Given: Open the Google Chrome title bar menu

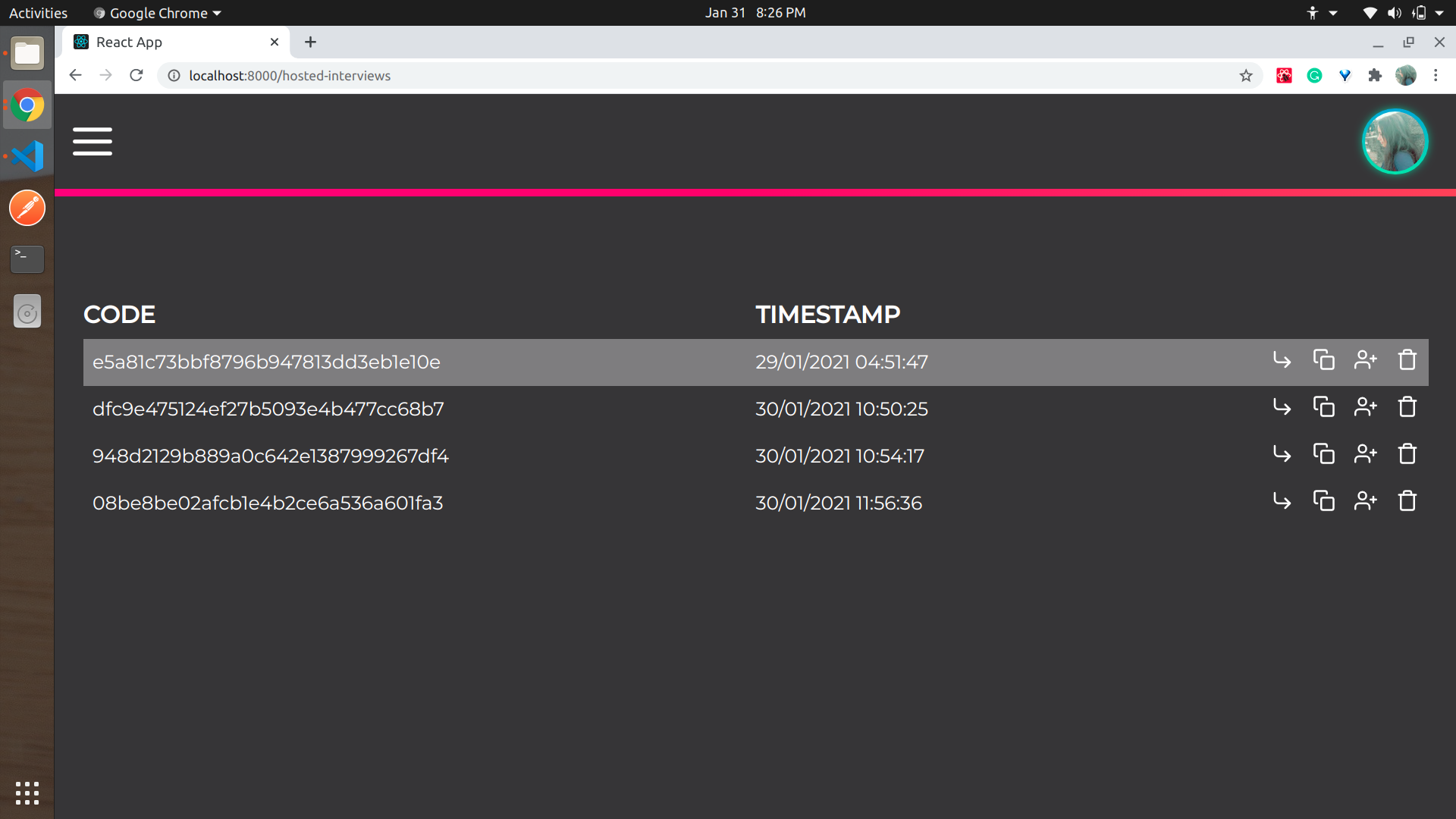Looking at the screenshot, I should click(x=156, y=12).
